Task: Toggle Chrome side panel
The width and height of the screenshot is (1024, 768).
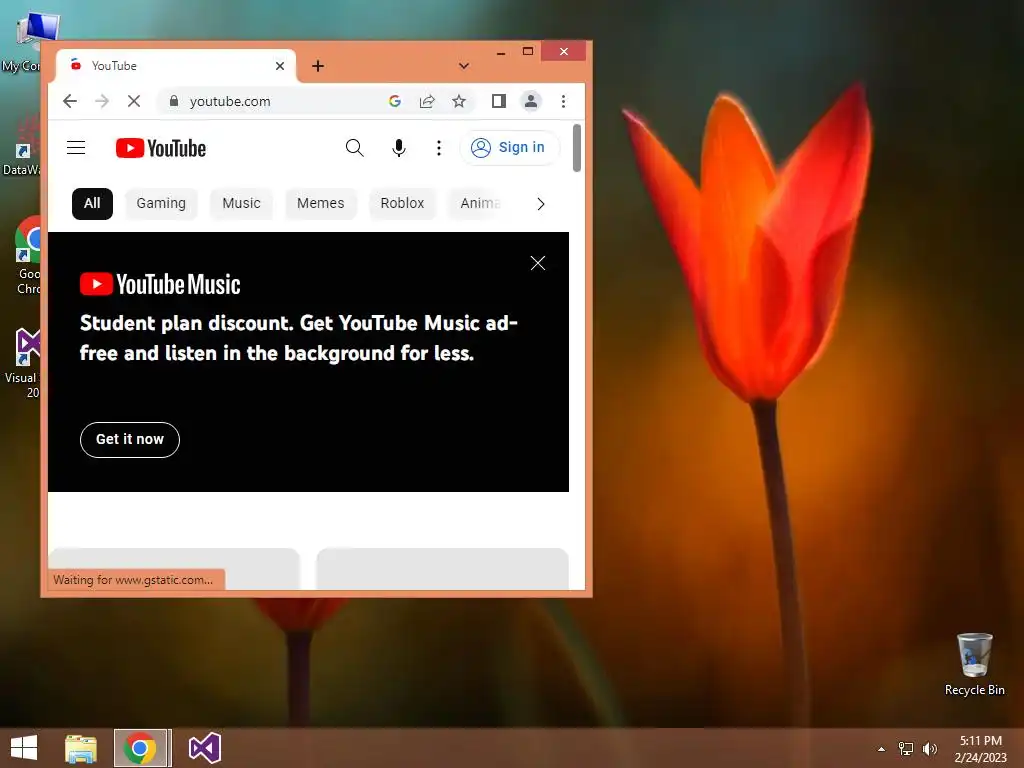Action: pos(499,101)
